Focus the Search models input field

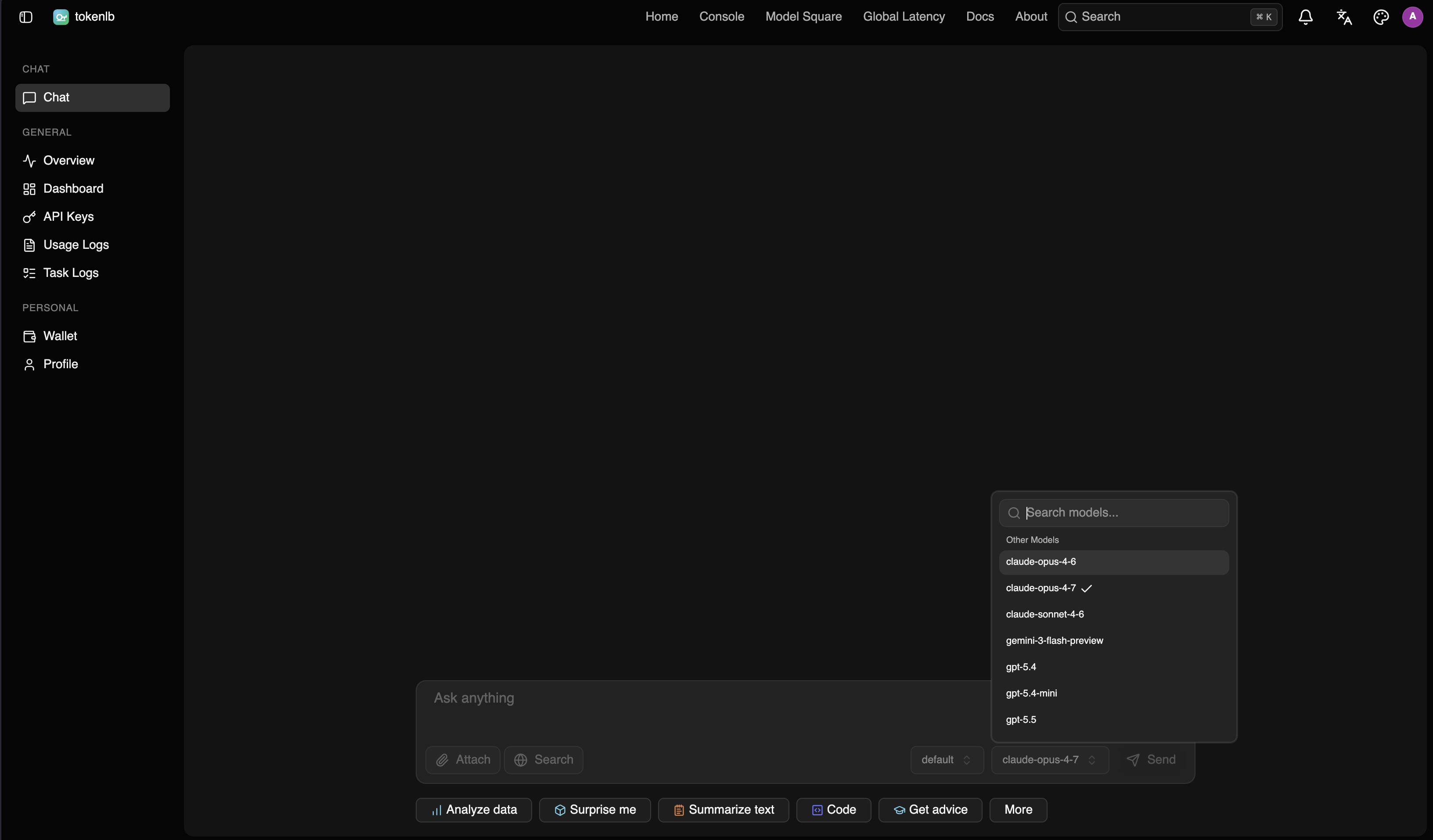point(1113,513)
